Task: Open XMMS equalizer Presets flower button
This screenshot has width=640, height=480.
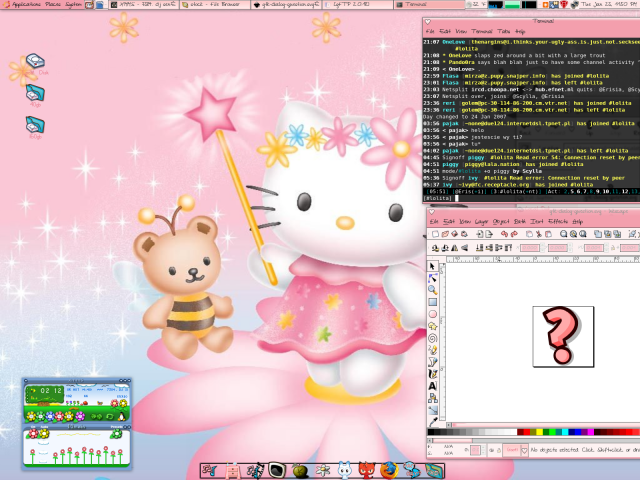Action: point(116,433)
